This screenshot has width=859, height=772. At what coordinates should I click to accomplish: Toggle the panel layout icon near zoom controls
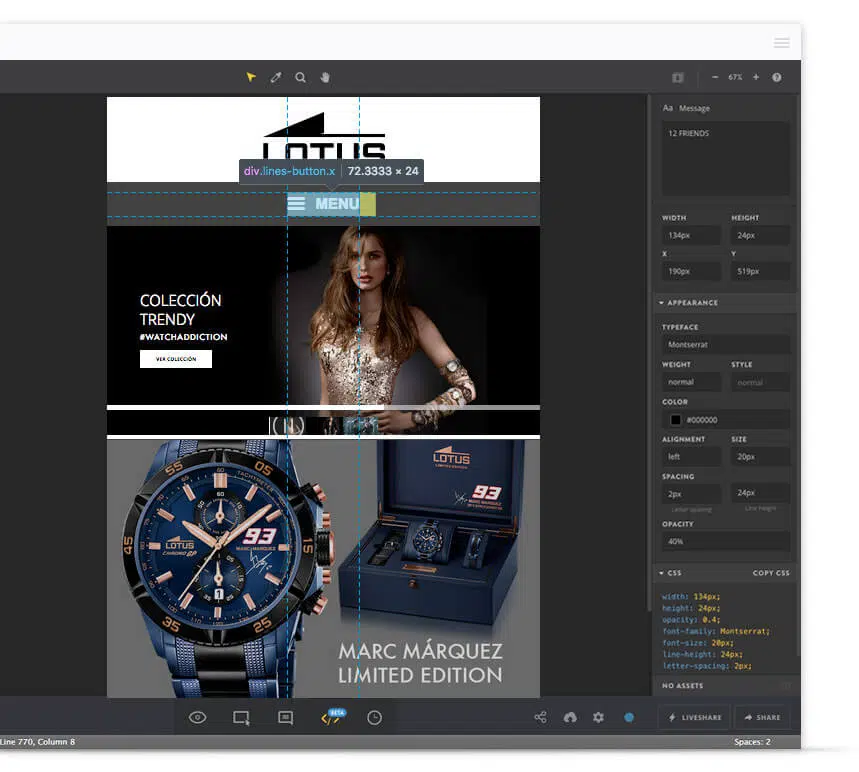click(678, 77)
